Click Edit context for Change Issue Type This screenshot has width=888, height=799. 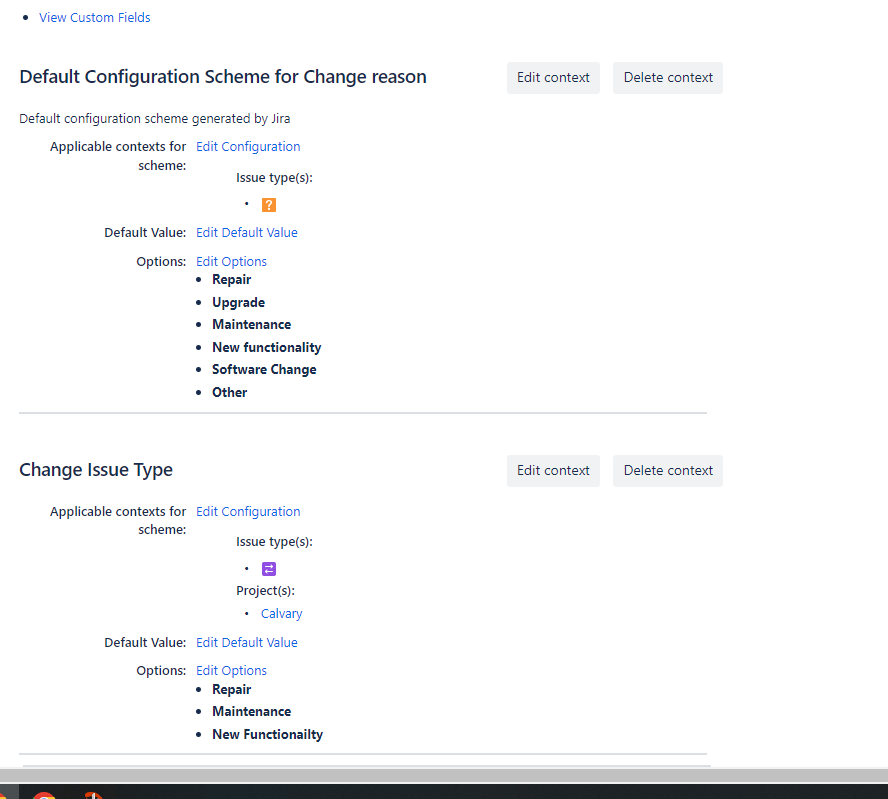click(553, 471)
